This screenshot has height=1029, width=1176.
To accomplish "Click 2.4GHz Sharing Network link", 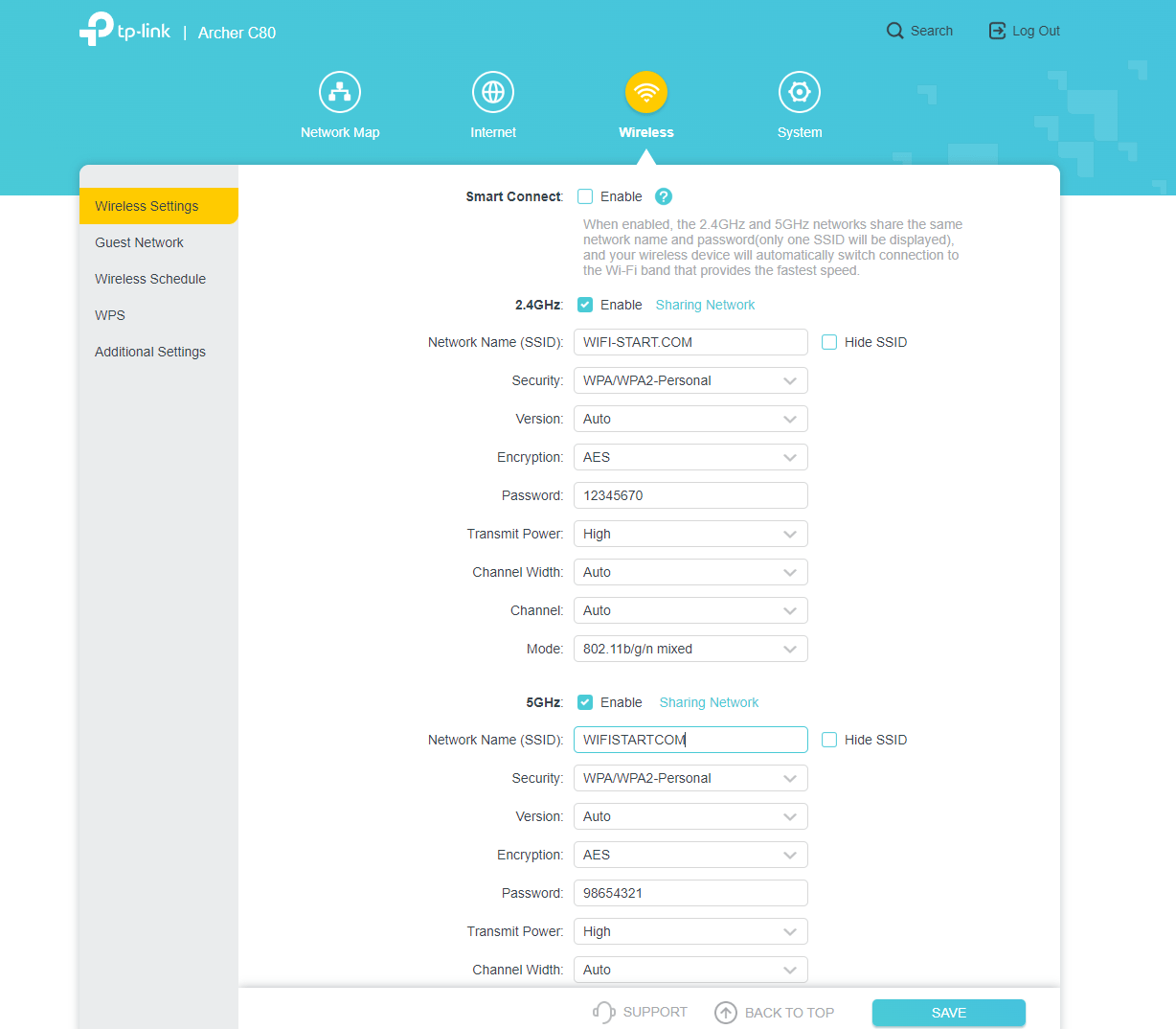I will tap(705, 305).
